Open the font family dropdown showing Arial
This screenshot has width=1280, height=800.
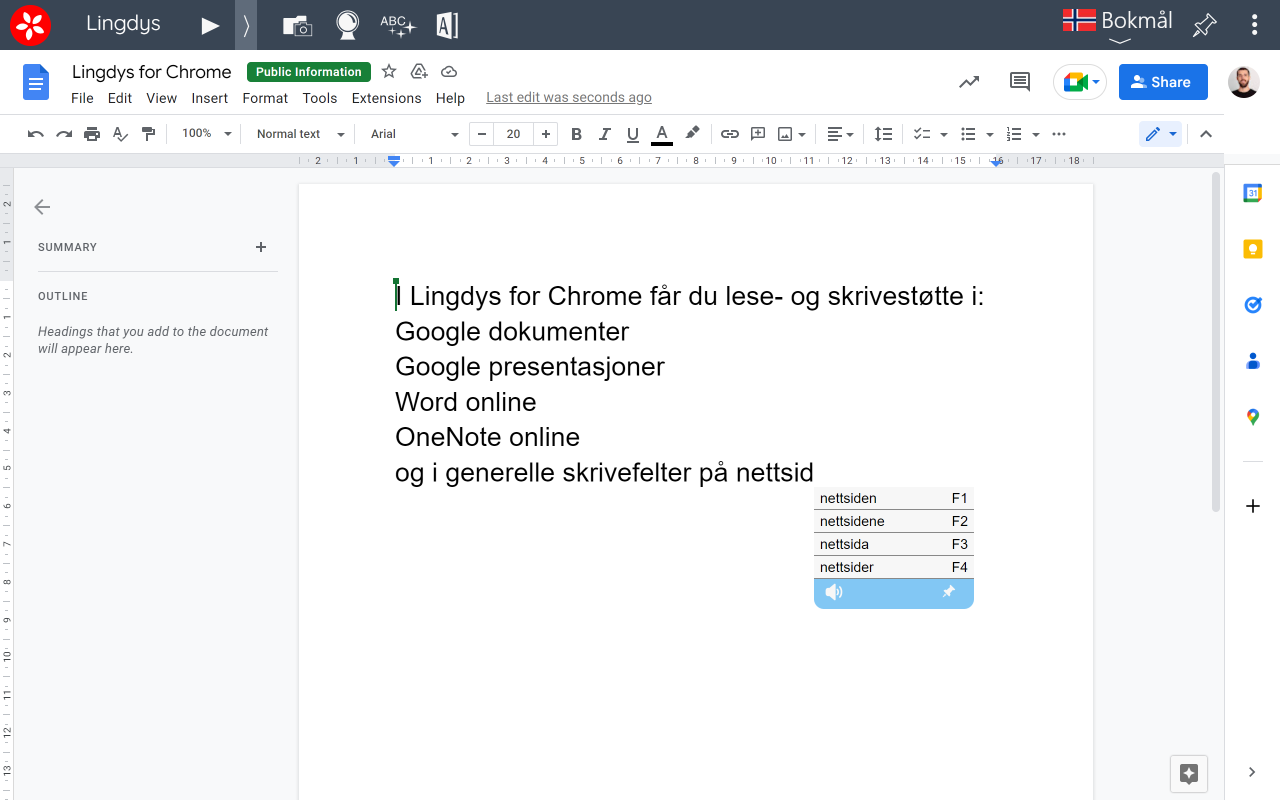click(410, 133)
